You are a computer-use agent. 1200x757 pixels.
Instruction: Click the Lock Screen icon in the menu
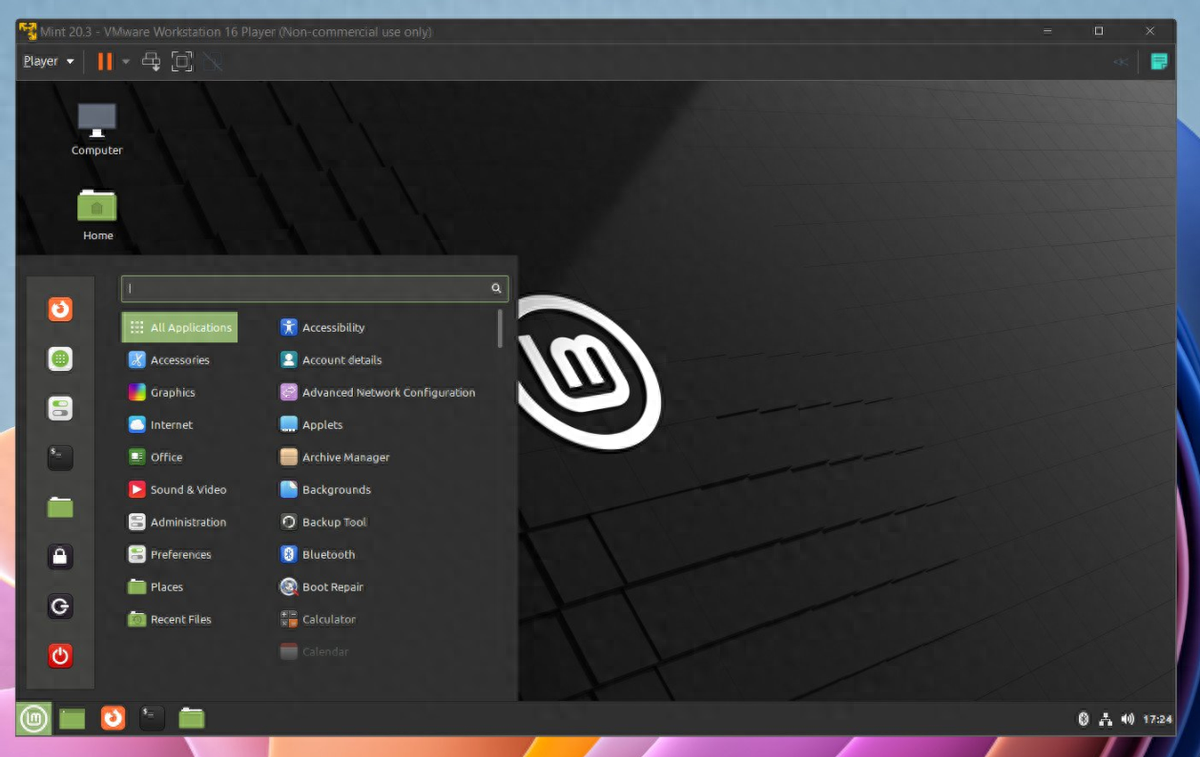click(60, 557)
